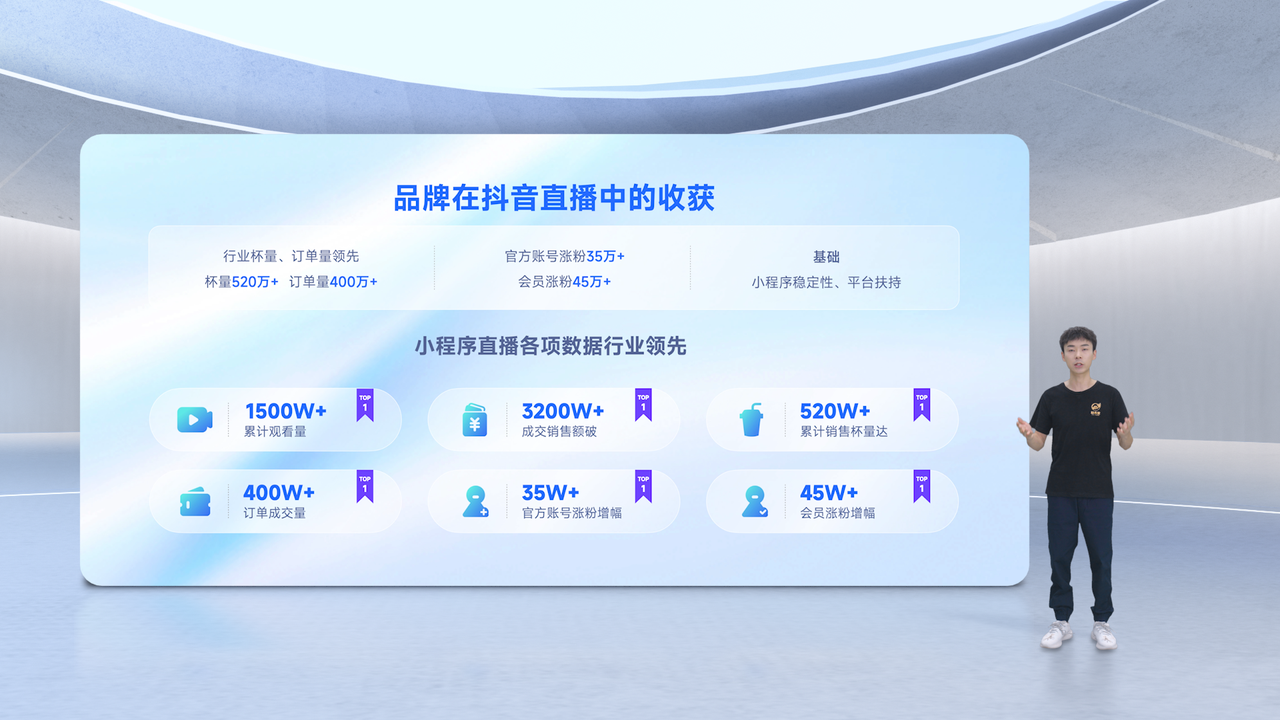Click the video camera icon beside 1500W+
The height and width of the screenshot is (720, 1280).
coord(195,420)
